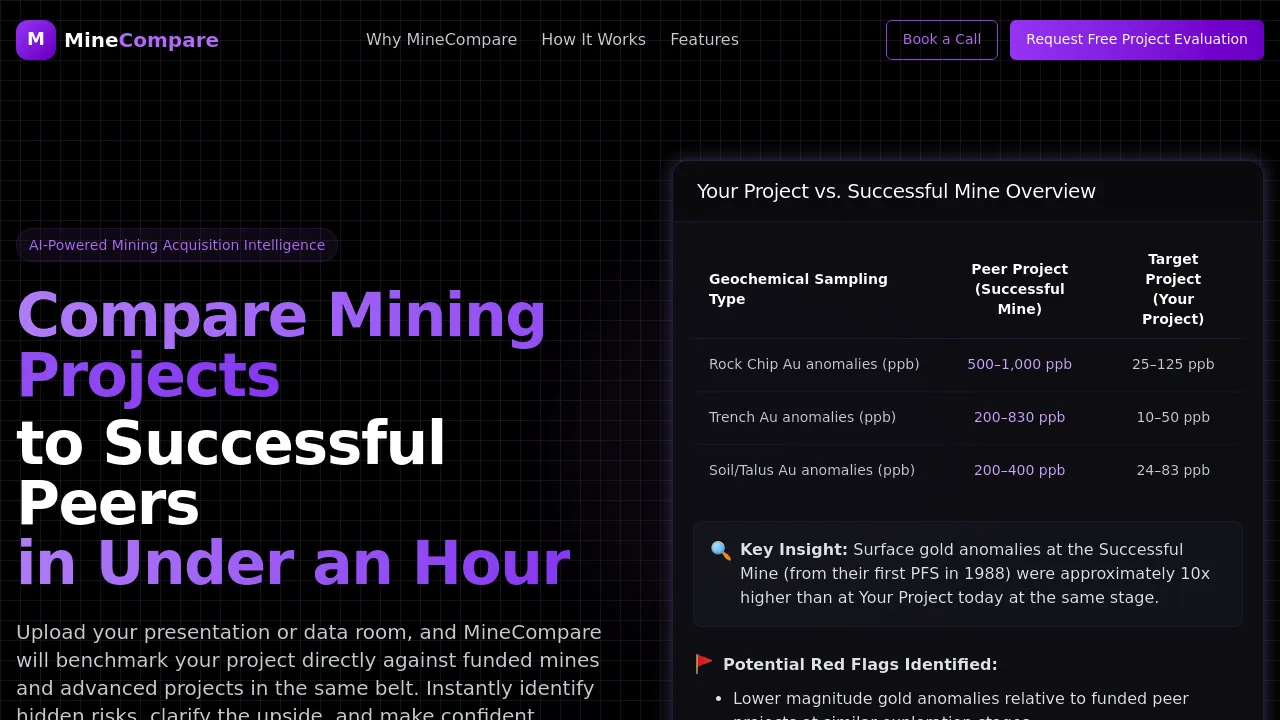This screenshot has height=720, width=1280.
Task: Click the red flag icon
Action: point(704,664)
